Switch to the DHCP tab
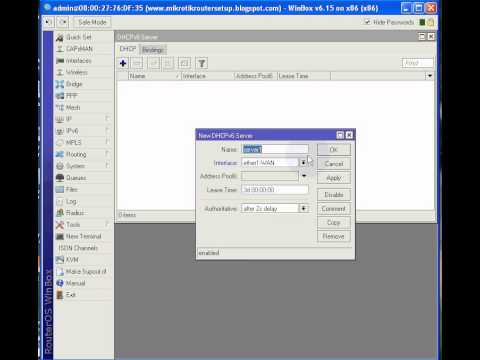This screenshot has height=360, width=480. 128,49
